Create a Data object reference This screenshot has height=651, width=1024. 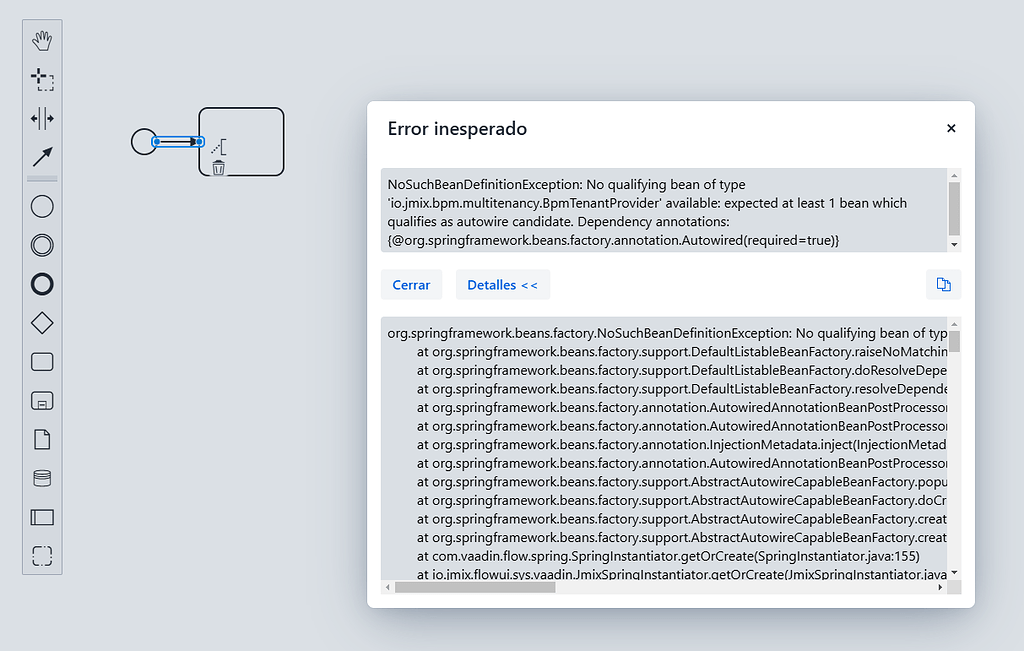point(41,439)
